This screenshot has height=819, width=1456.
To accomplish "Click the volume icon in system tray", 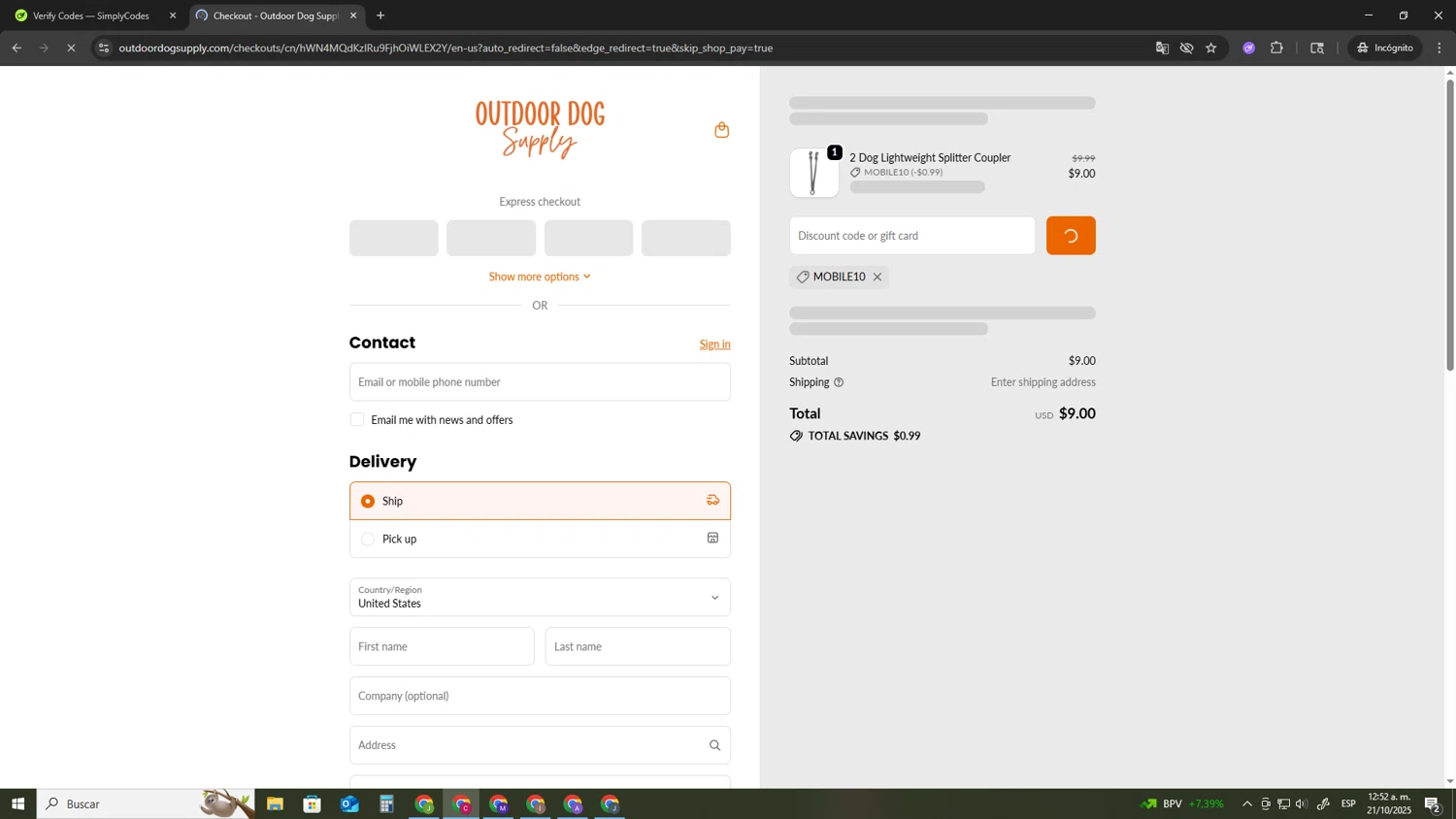I will pos(1302,803).
